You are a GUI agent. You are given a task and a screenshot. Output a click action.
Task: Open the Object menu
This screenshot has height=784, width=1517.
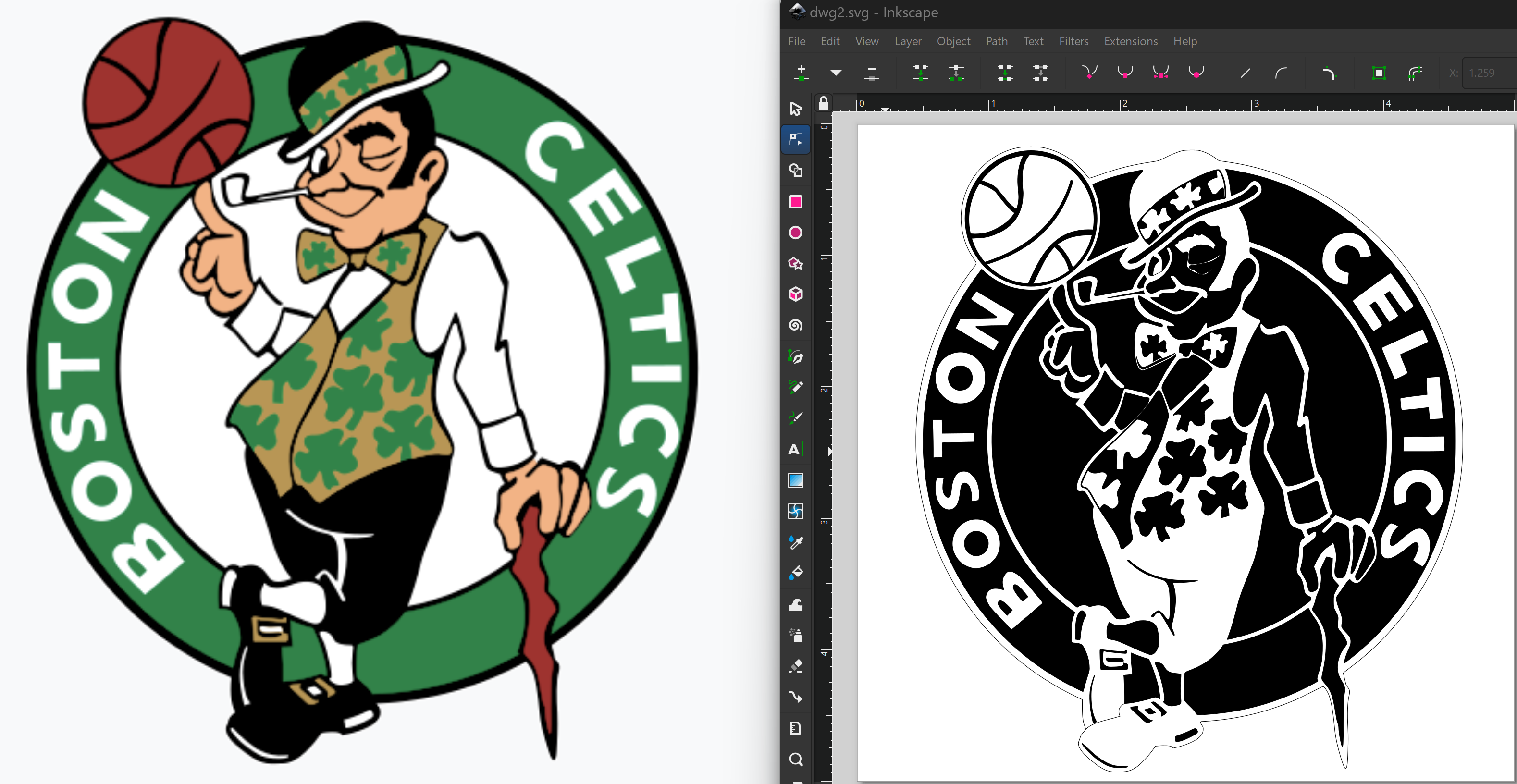pyautogui.click(x=953, y=41)
